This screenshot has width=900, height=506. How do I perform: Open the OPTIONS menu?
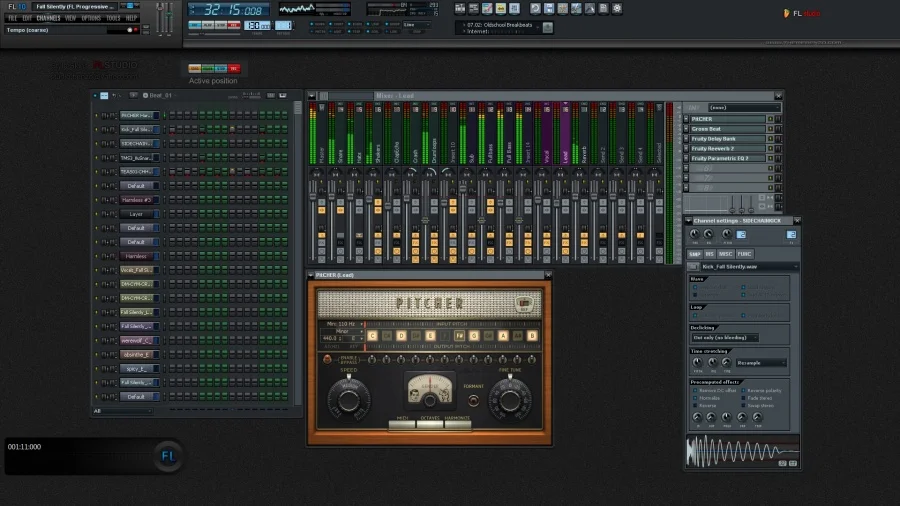pos(91,18)
